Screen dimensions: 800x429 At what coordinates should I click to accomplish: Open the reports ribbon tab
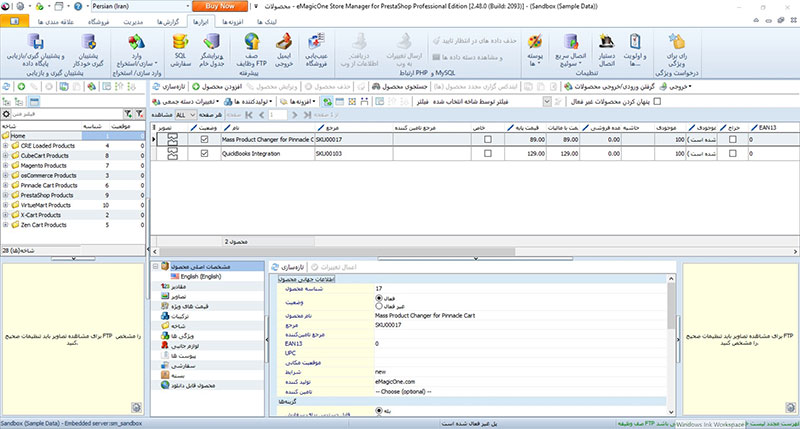[x=168, y=20]
